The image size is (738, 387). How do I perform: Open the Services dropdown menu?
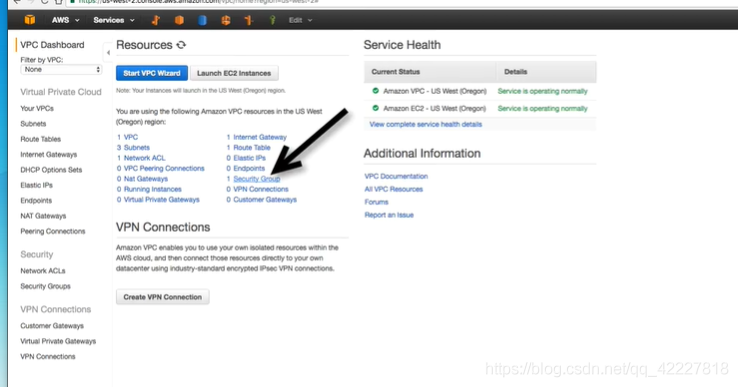pyautogui.click(x=114, y=20)
